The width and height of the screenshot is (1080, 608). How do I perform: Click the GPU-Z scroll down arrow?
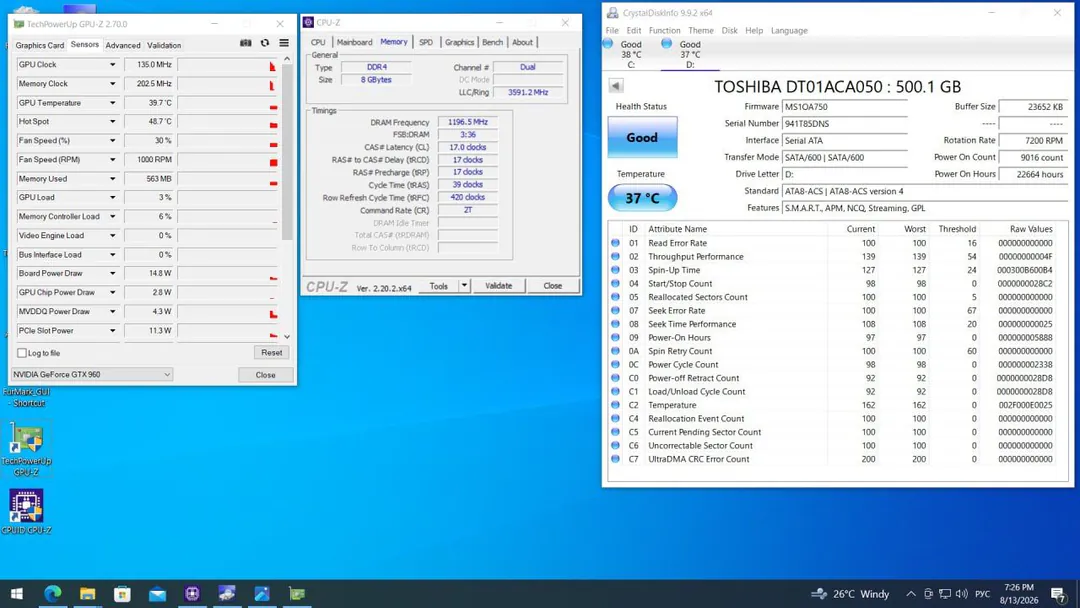[x=287, y=337]
